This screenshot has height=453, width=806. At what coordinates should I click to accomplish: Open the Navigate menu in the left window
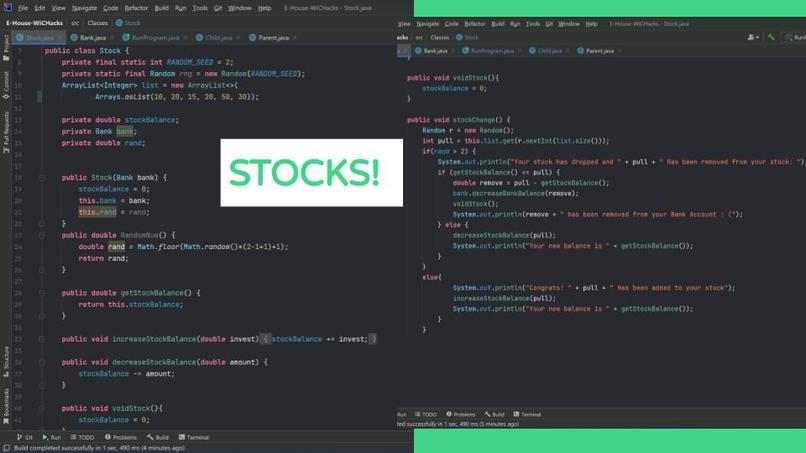(x=84, y=8)
